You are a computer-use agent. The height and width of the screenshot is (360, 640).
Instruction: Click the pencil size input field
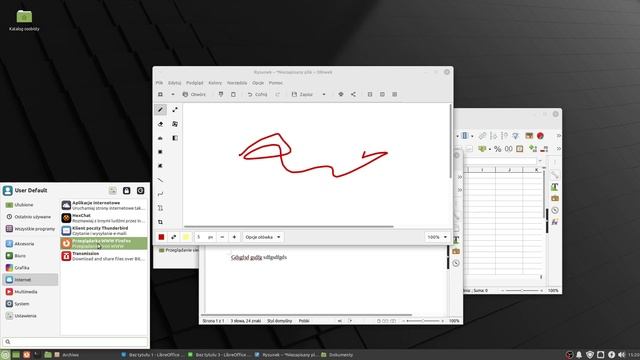click(x=204, y=237)
